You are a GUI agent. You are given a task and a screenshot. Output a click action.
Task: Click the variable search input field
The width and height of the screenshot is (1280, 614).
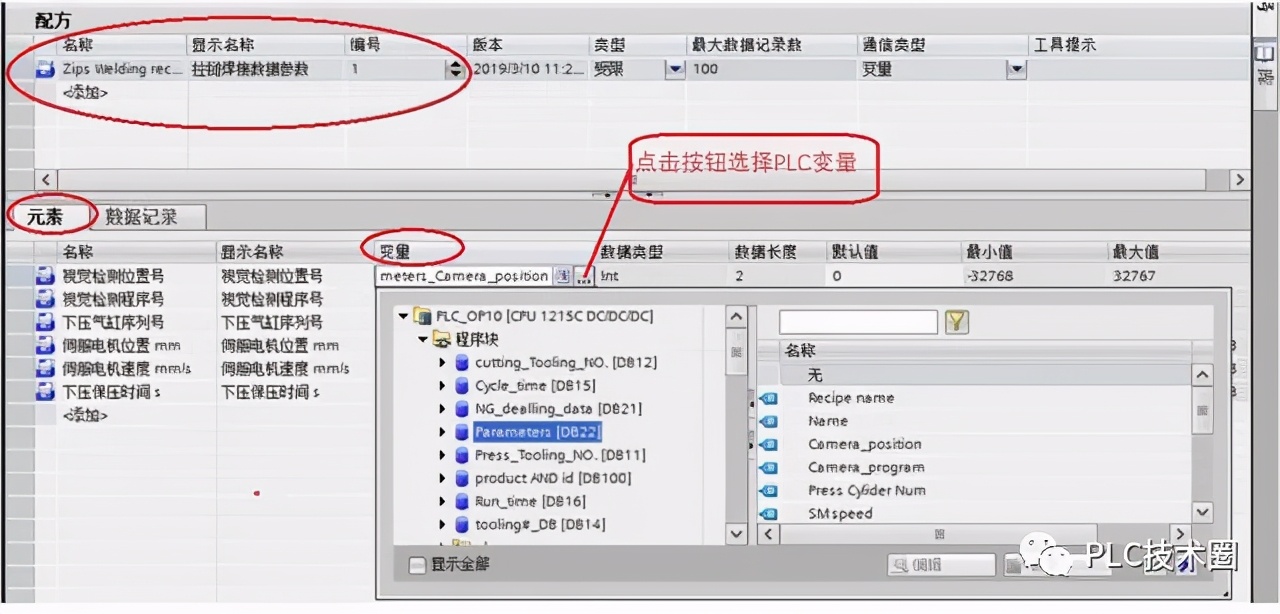(x=859, y=321)
